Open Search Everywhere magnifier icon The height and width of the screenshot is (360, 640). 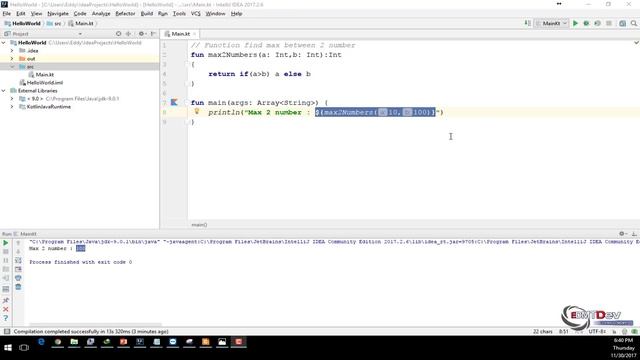(634, 23)
